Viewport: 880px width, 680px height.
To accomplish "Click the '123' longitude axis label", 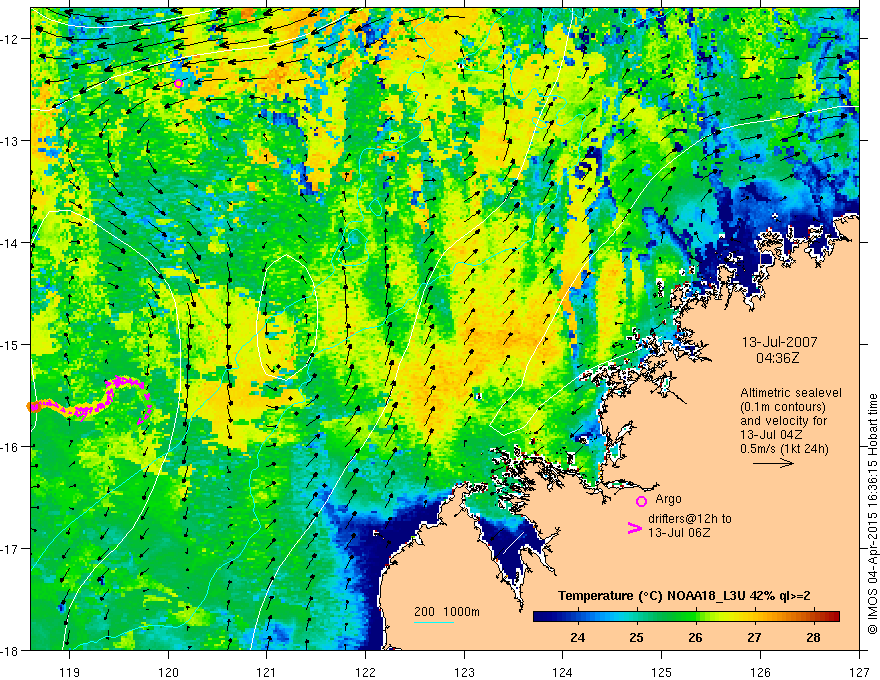I will click(x=464, y=672).
